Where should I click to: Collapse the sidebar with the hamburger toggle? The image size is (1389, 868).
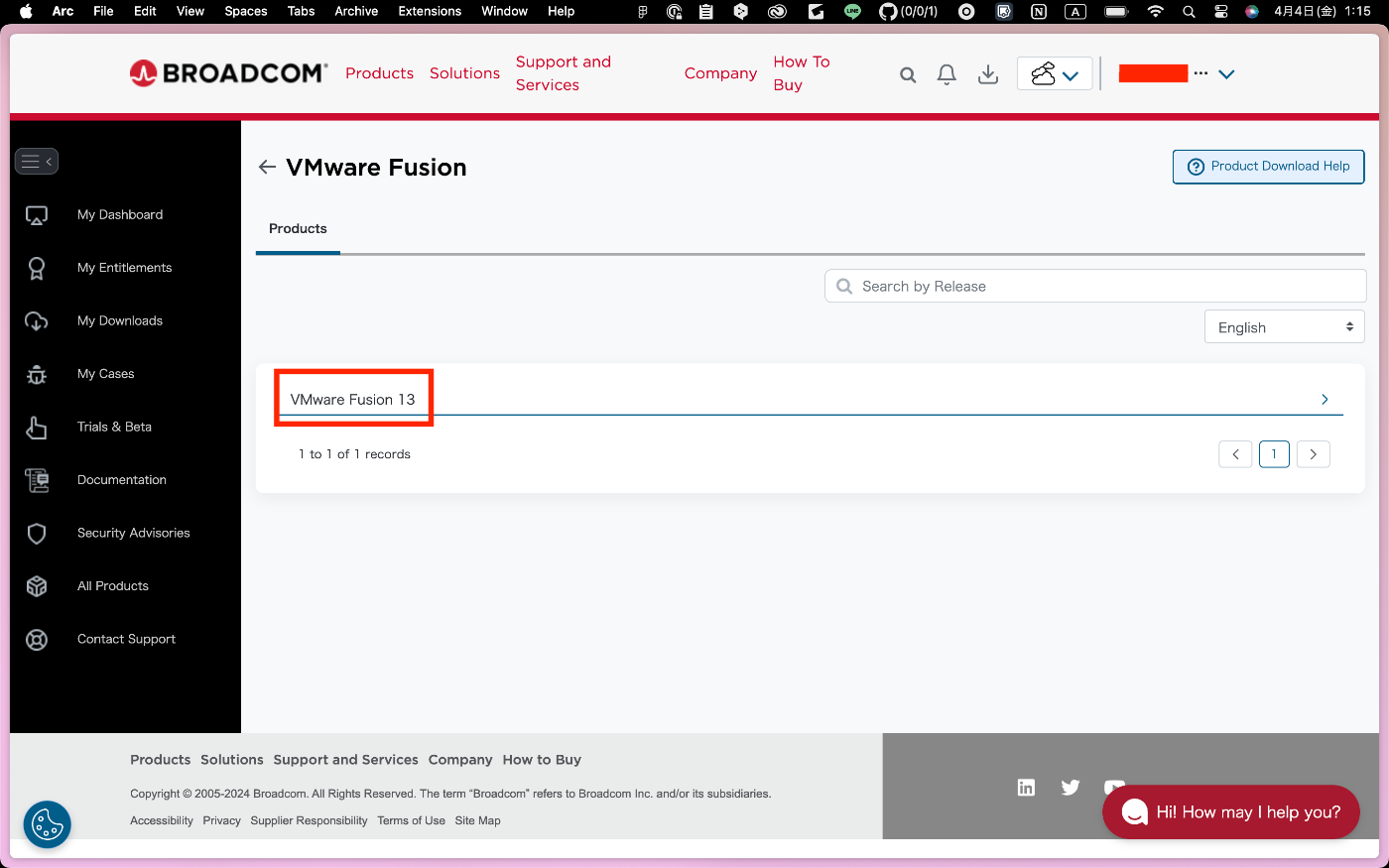(37, 161)
